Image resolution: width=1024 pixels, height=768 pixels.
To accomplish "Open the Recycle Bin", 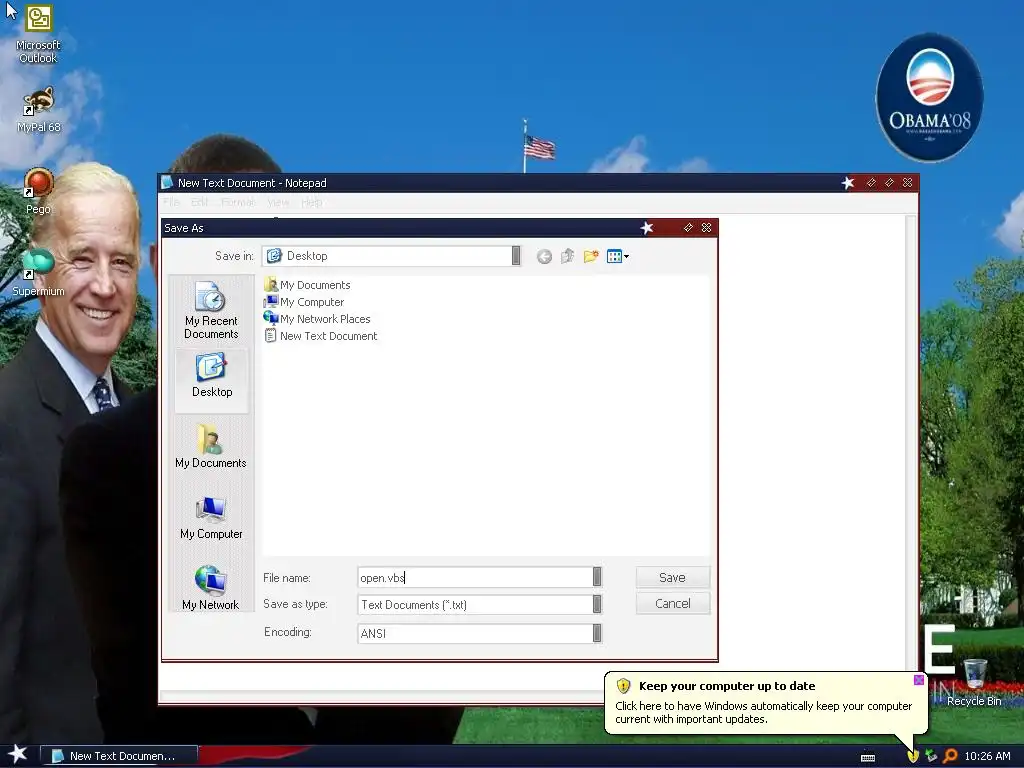I will click(974, 682).
